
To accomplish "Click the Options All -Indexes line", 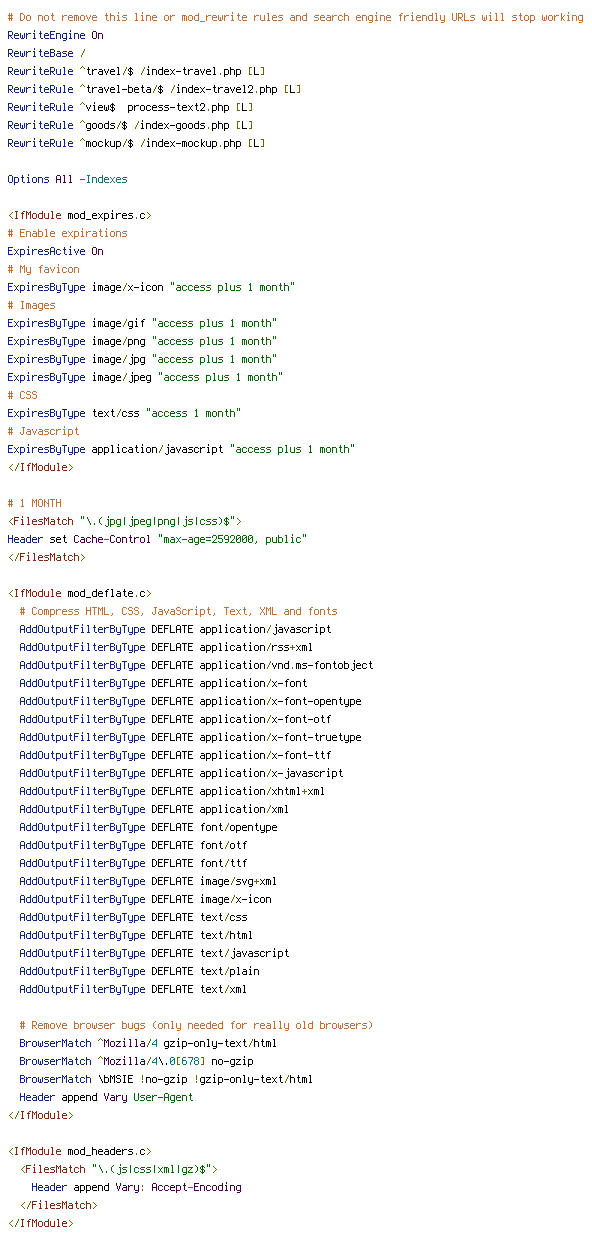I will pyautogui.click(x=67, y=179).
